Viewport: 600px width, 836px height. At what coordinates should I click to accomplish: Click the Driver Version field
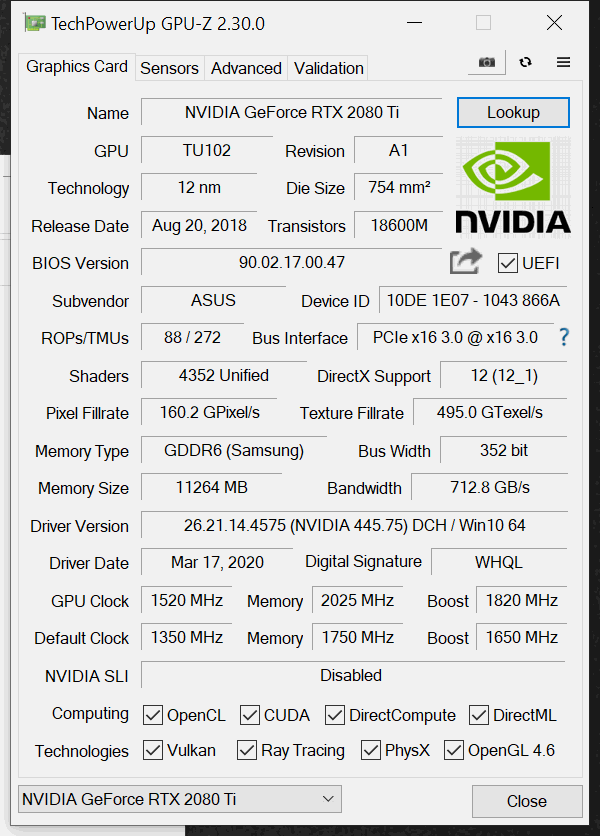[354, 525]
